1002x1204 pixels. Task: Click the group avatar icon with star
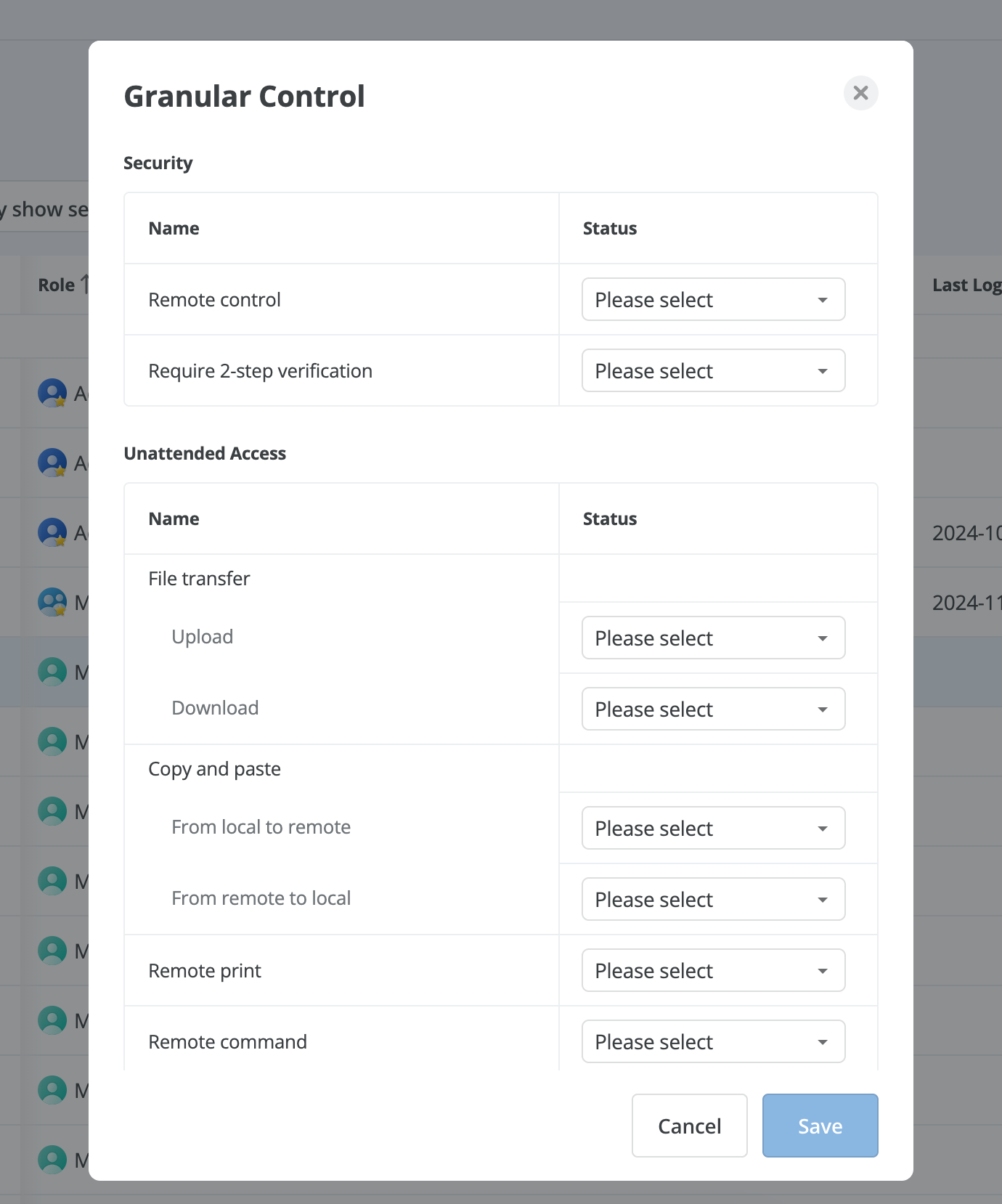pyautogui.click(x=52, y=602)
